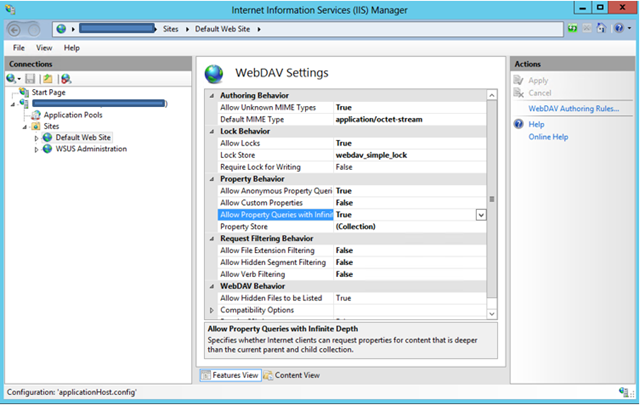Viewport: 640px width, 405px height.
Task: Open the Help menu
Action: pyautogui.click(x=71, y=48)
